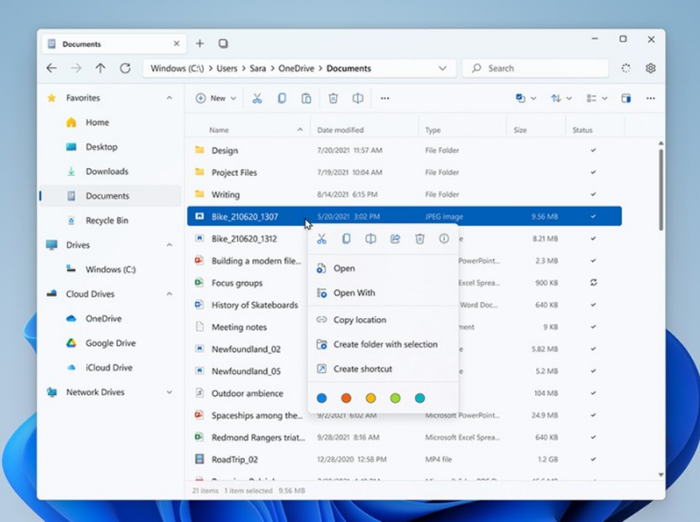700x522 pixels.
Task: Click the Rename icon in context menu
Action: pos(370,239)
